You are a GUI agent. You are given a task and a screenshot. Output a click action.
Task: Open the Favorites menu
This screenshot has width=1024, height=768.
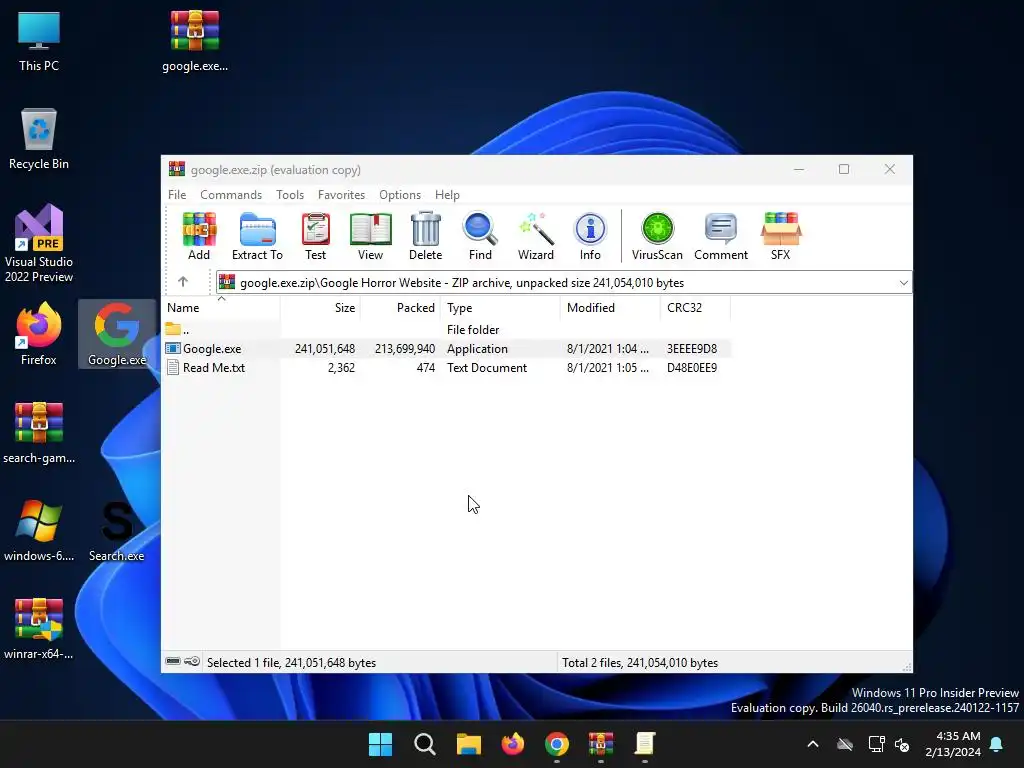[341, 195]
